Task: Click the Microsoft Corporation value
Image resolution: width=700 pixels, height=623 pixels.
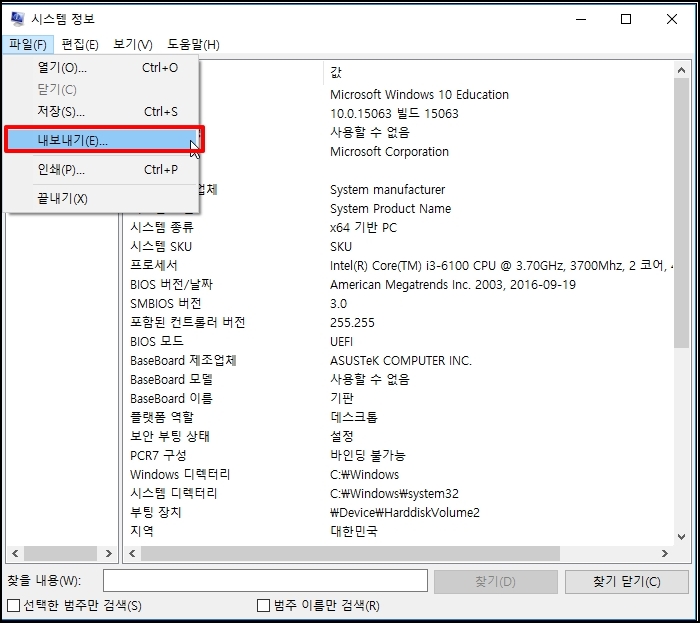Action: (389, 152)
